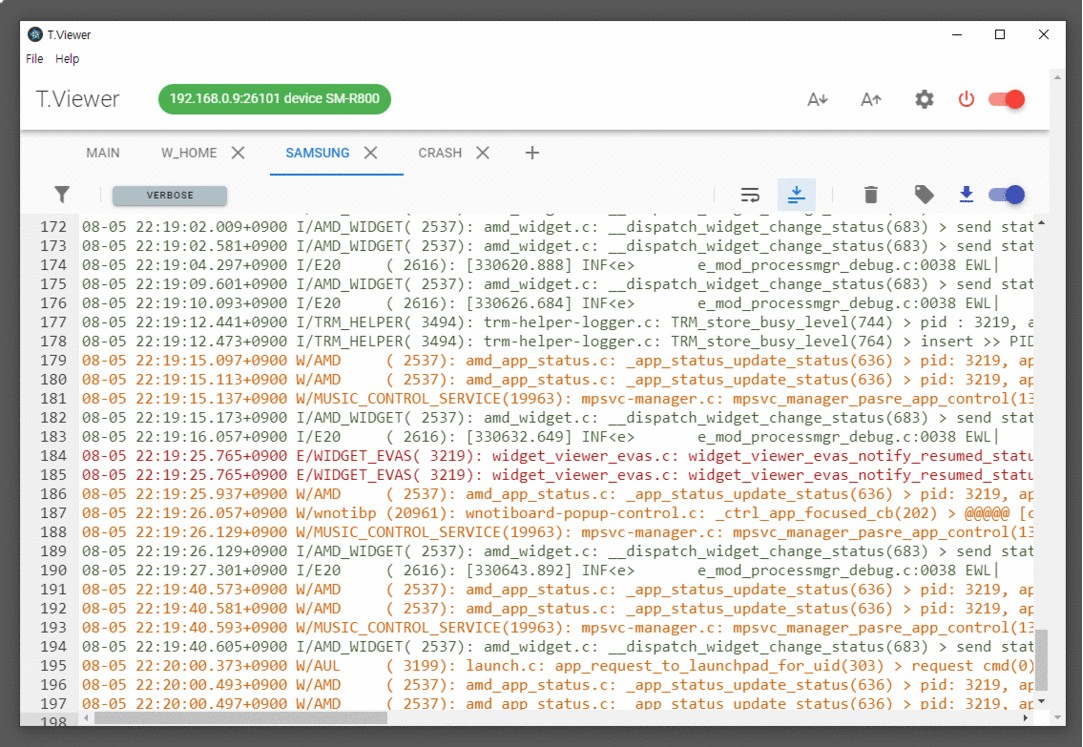Minimize the T.Viewer window
This screenshot has width=1083, height=747.
click(957, 35)
